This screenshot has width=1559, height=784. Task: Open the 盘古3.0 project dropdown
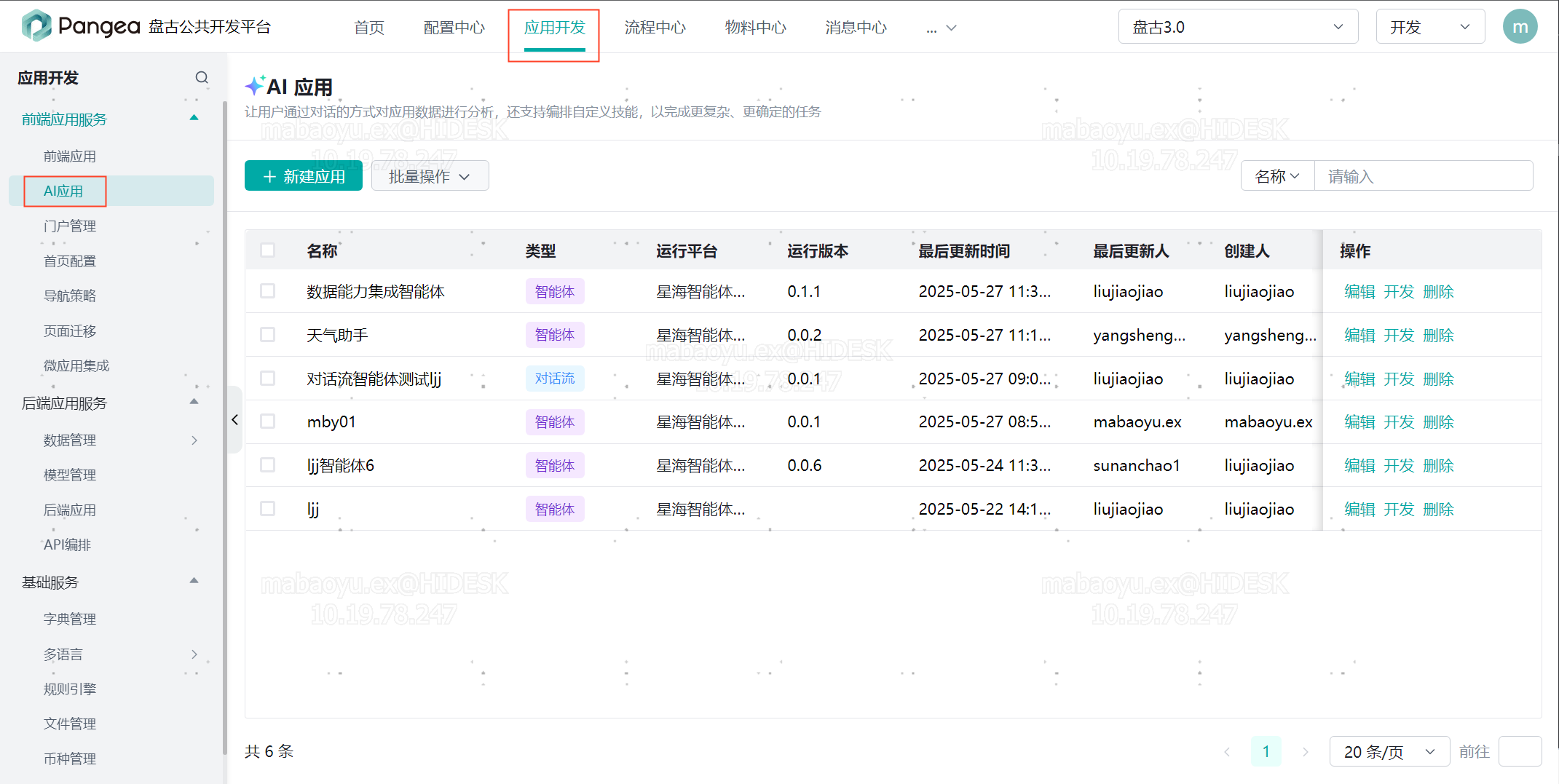tap(1237, 27)
